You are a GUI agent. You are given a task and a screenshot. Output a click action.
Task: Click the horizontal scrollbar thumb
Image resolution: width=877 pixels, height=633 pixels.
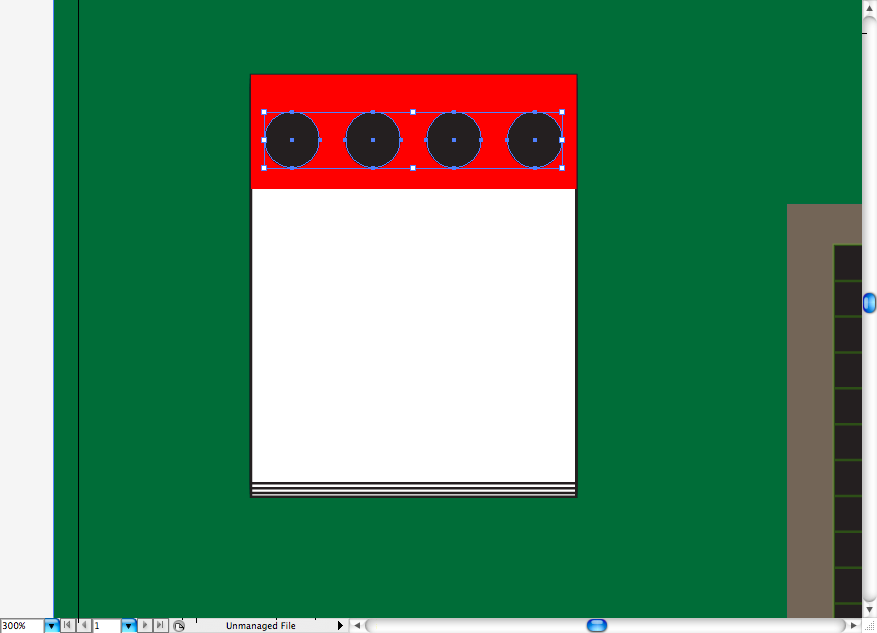pyautogui.click(x=597, y=625)
